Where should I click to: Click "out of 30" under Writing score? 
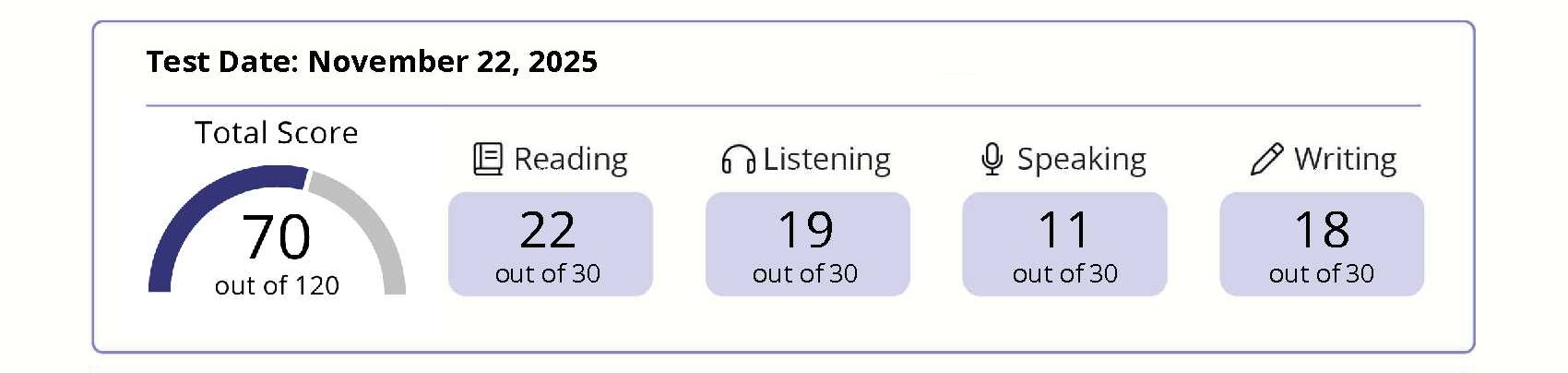pos(1322,274)
